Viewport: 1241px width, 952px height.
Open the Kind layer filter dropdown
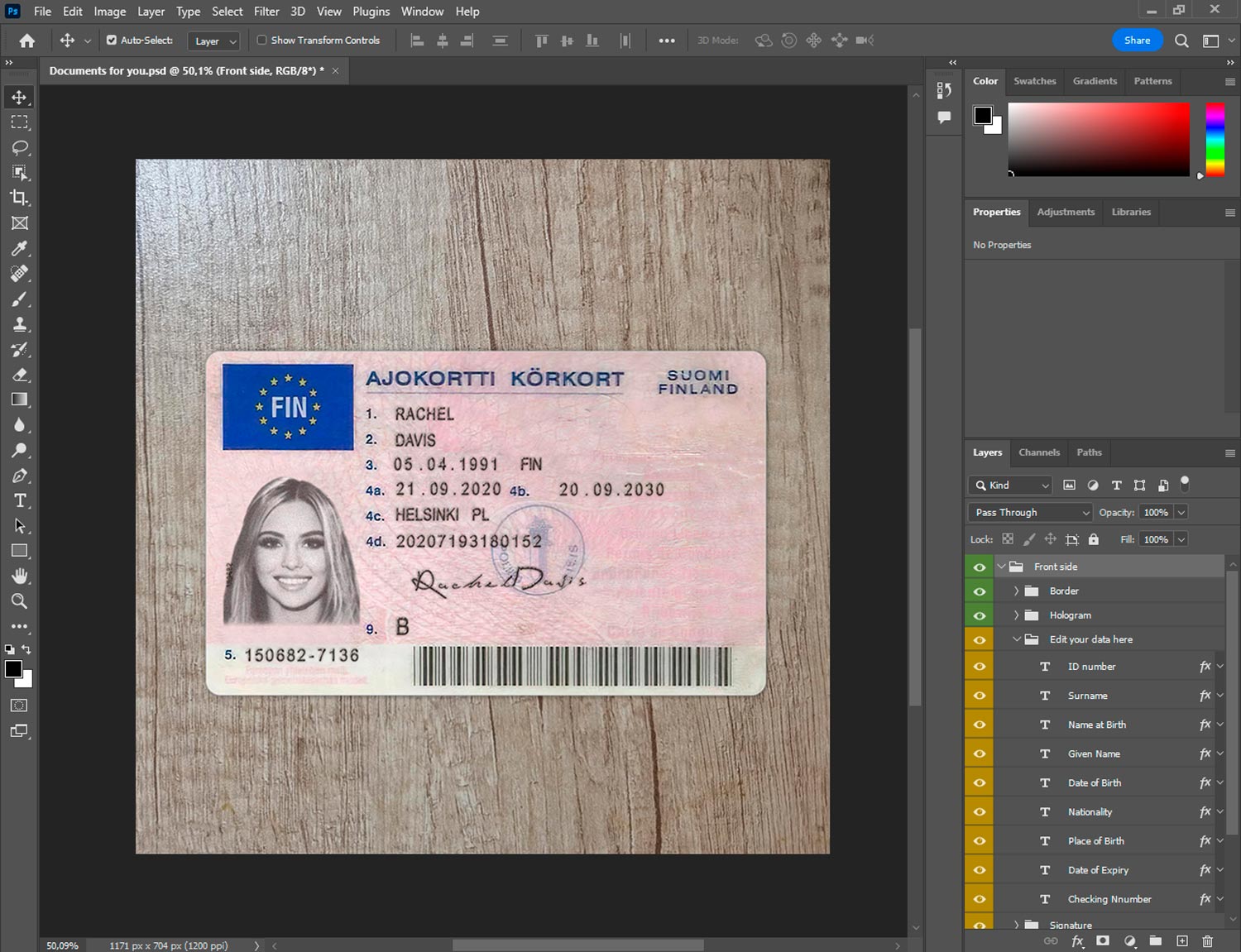coord(1011,486)
